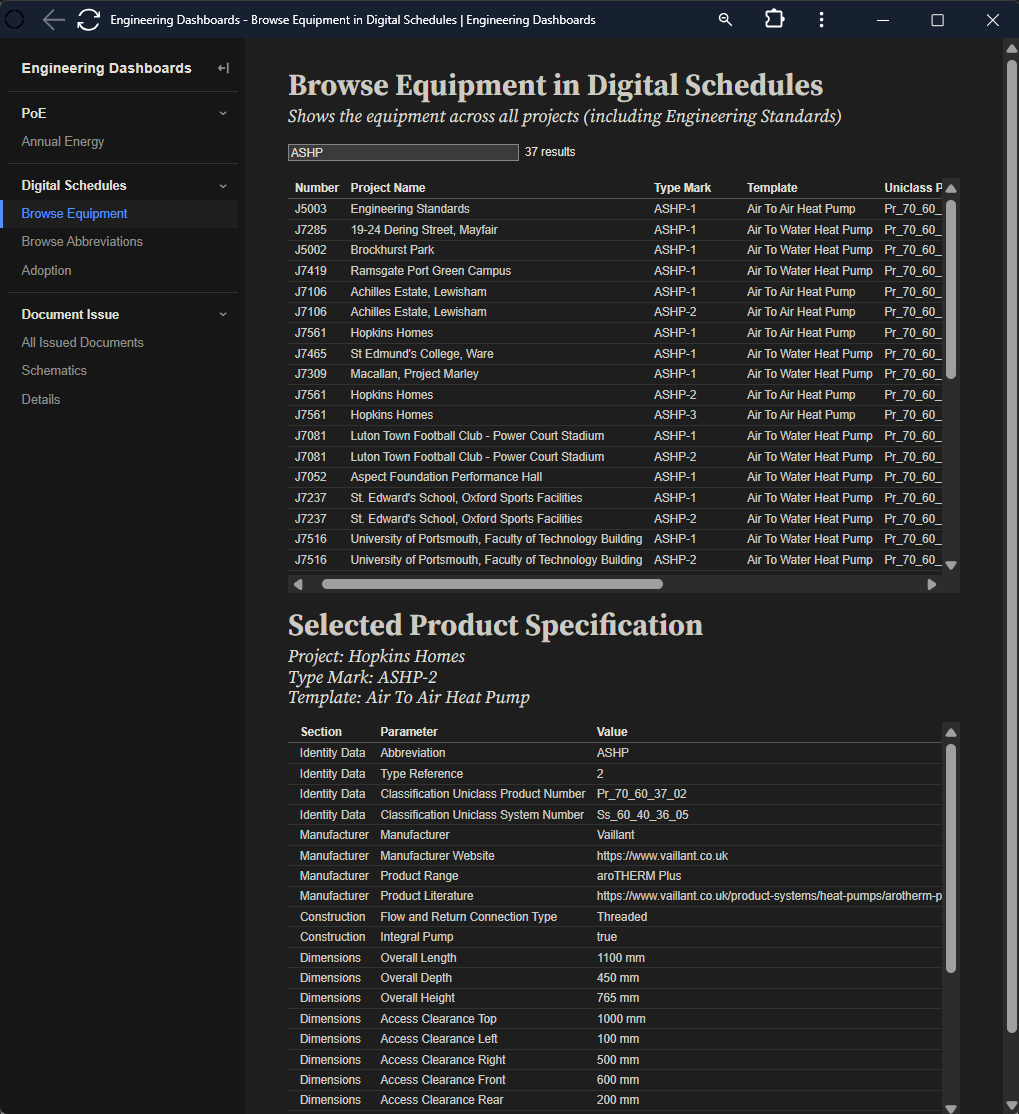Click the circular app icon in title bar
The image size is (1019, 1114).
pyautogui.click(x=15, y=20)
